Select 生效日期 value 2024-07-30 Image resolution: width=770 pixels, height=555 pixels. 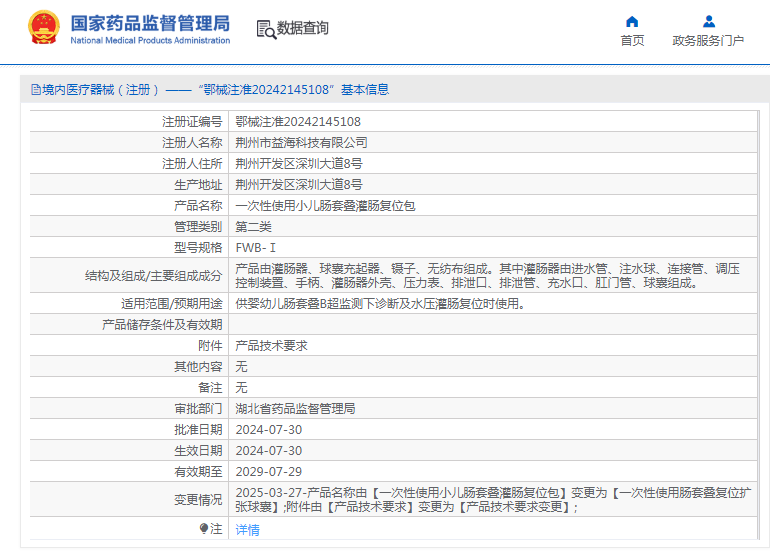[x=269, y=451]
